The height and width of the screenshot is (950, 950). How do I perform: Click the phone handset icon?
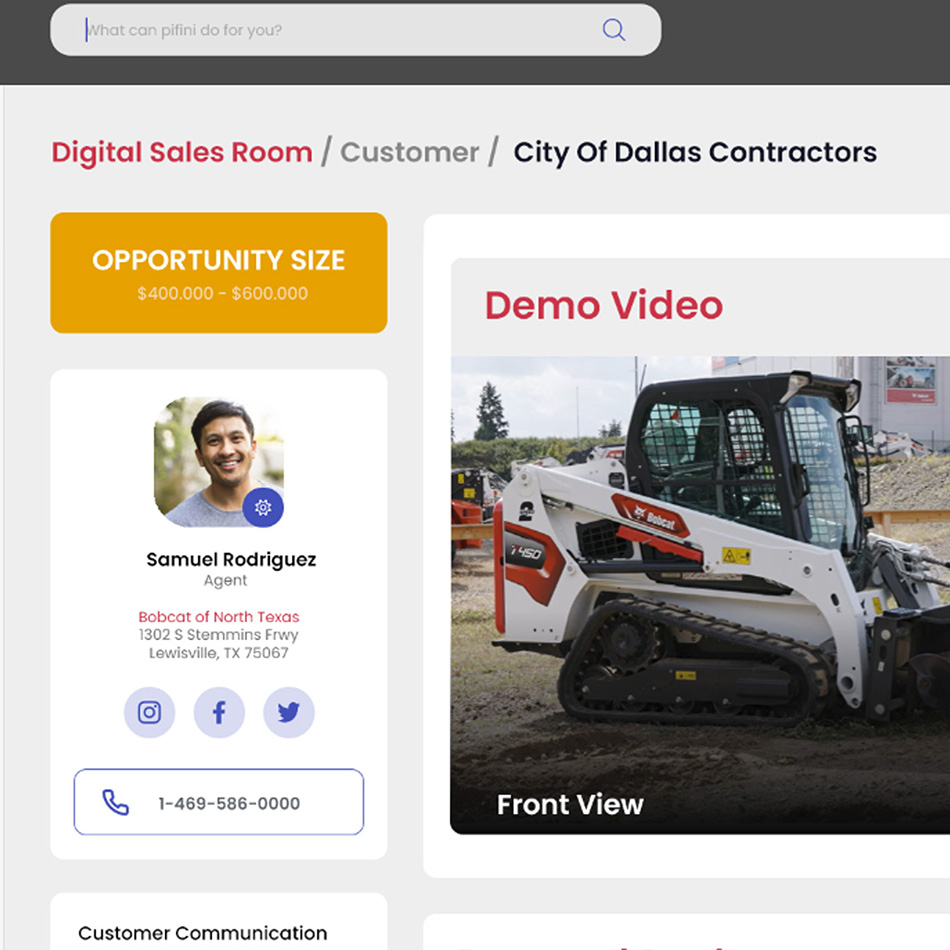116,802
